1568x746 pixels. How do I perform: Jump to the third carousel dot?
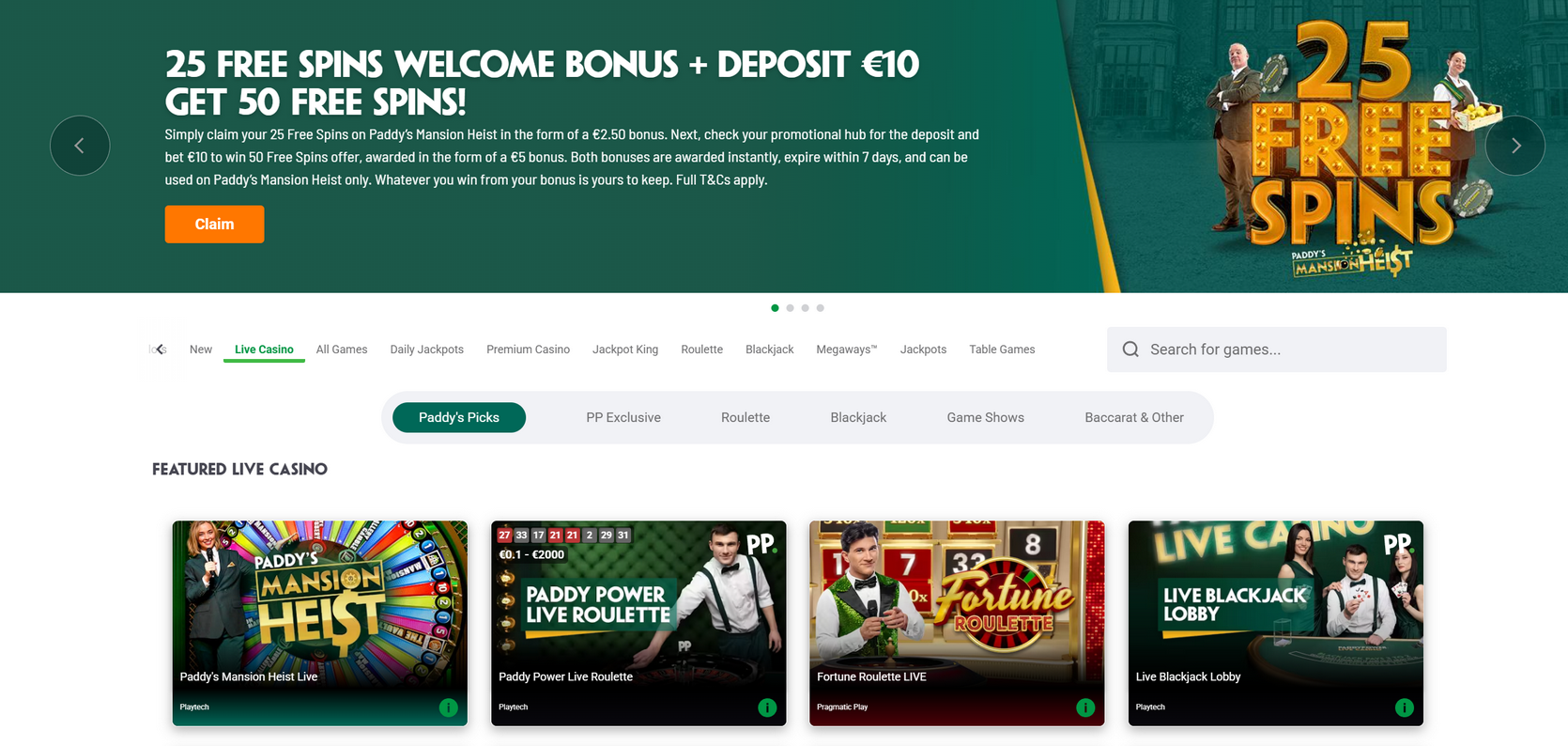pyautogui.click(x=805, y=308)
